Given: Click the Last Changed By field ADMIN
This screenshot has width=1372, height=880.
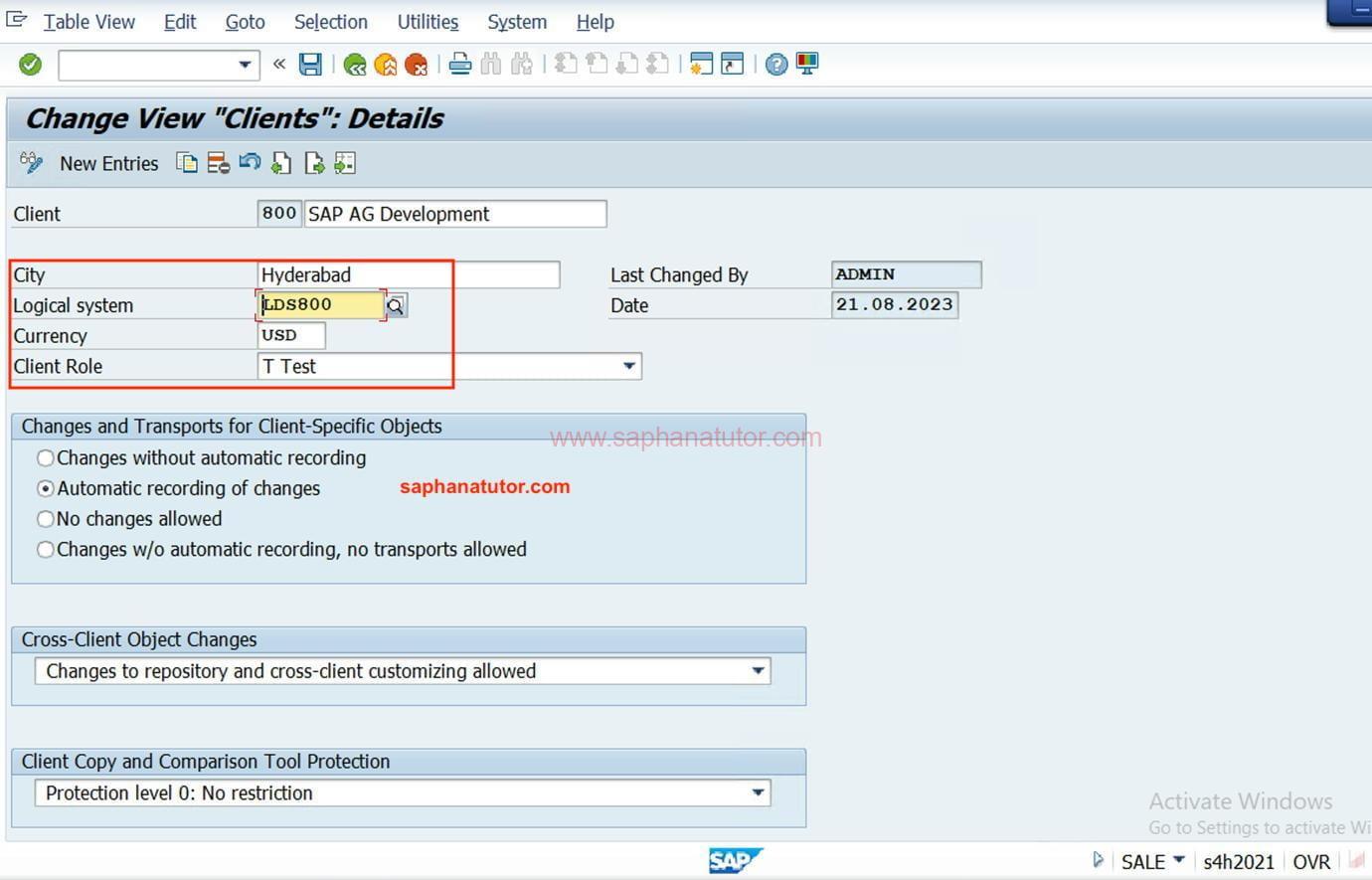Looking at the screenshot, I should pos(906,274).
